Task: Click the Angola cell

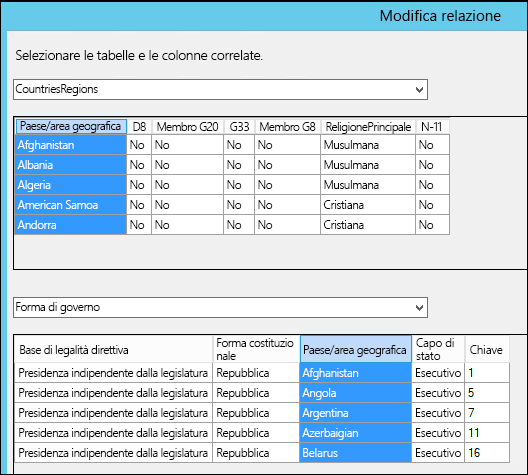Action: pos(356,393)
